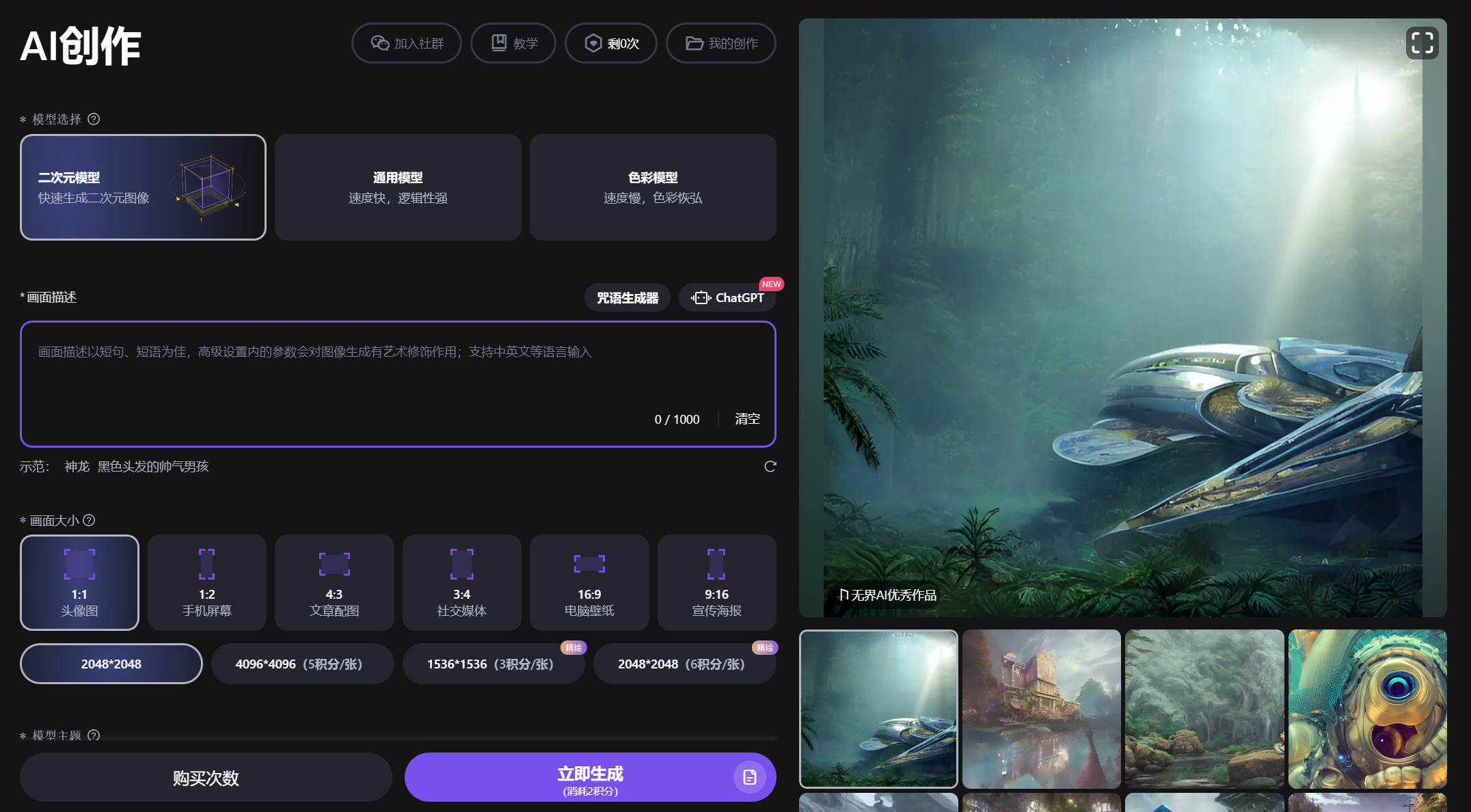Open the 咒语生成器

click(627, 298)
